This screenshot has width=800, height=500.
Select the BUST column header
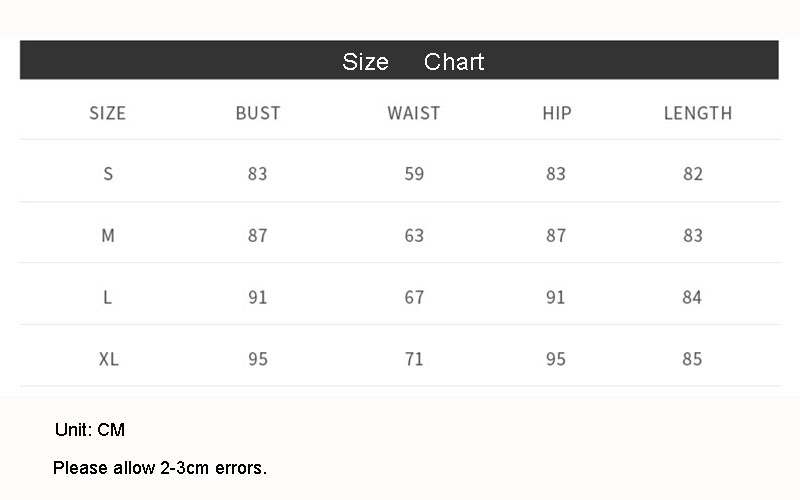258,113
